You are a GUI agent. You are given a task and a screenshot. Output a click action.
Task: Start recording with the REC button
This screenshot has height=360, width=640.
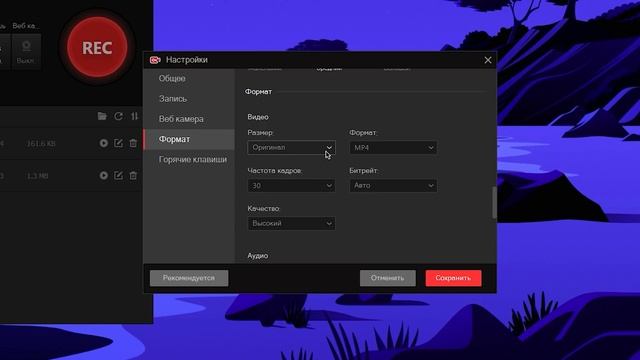[x=97, y=47]
